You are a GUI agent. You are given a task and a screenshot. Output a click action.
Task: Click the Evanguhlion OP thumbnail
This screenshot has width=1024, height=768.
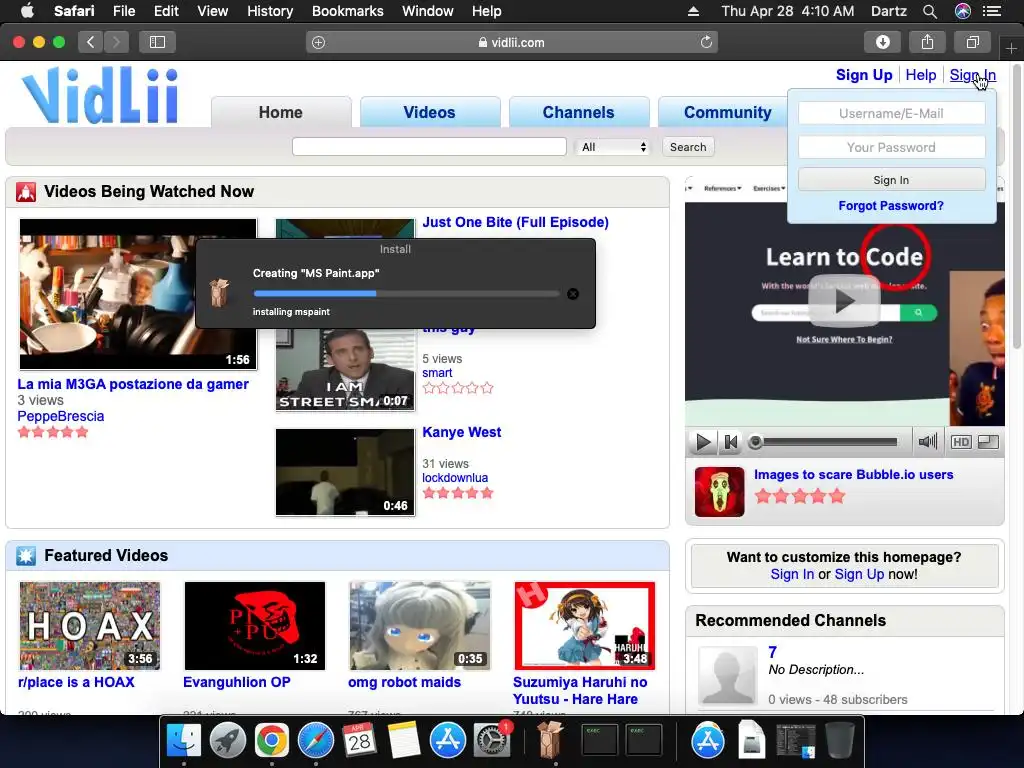point(255,626)
